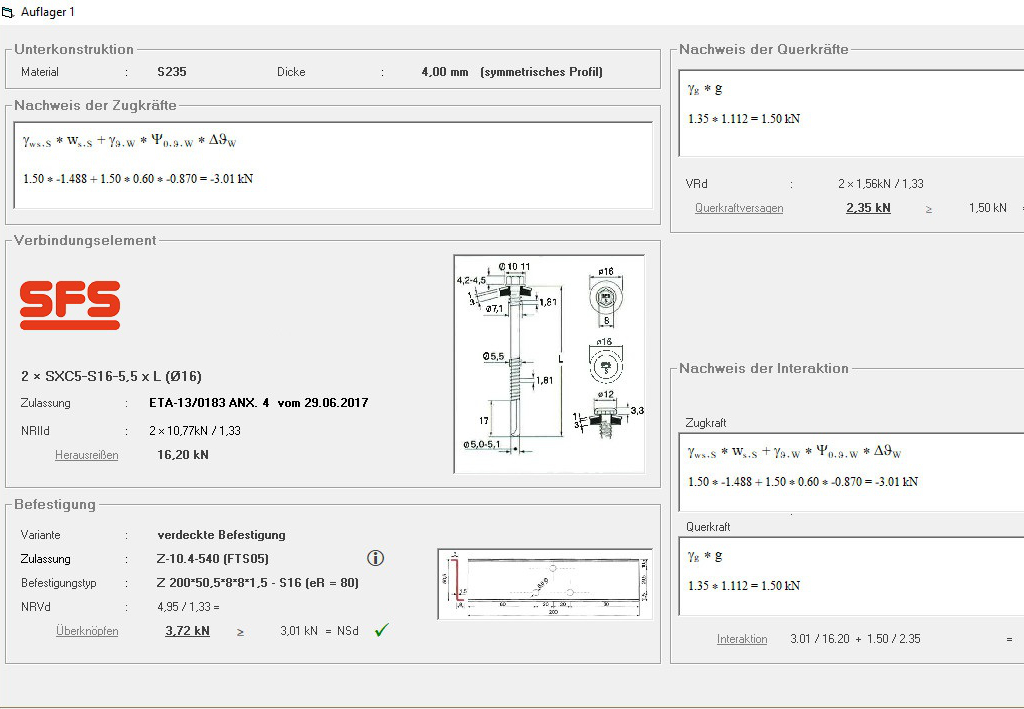Select the 3,01 kN = NSd text
This screenshot has height=709, width=1024.
[319, 631]
